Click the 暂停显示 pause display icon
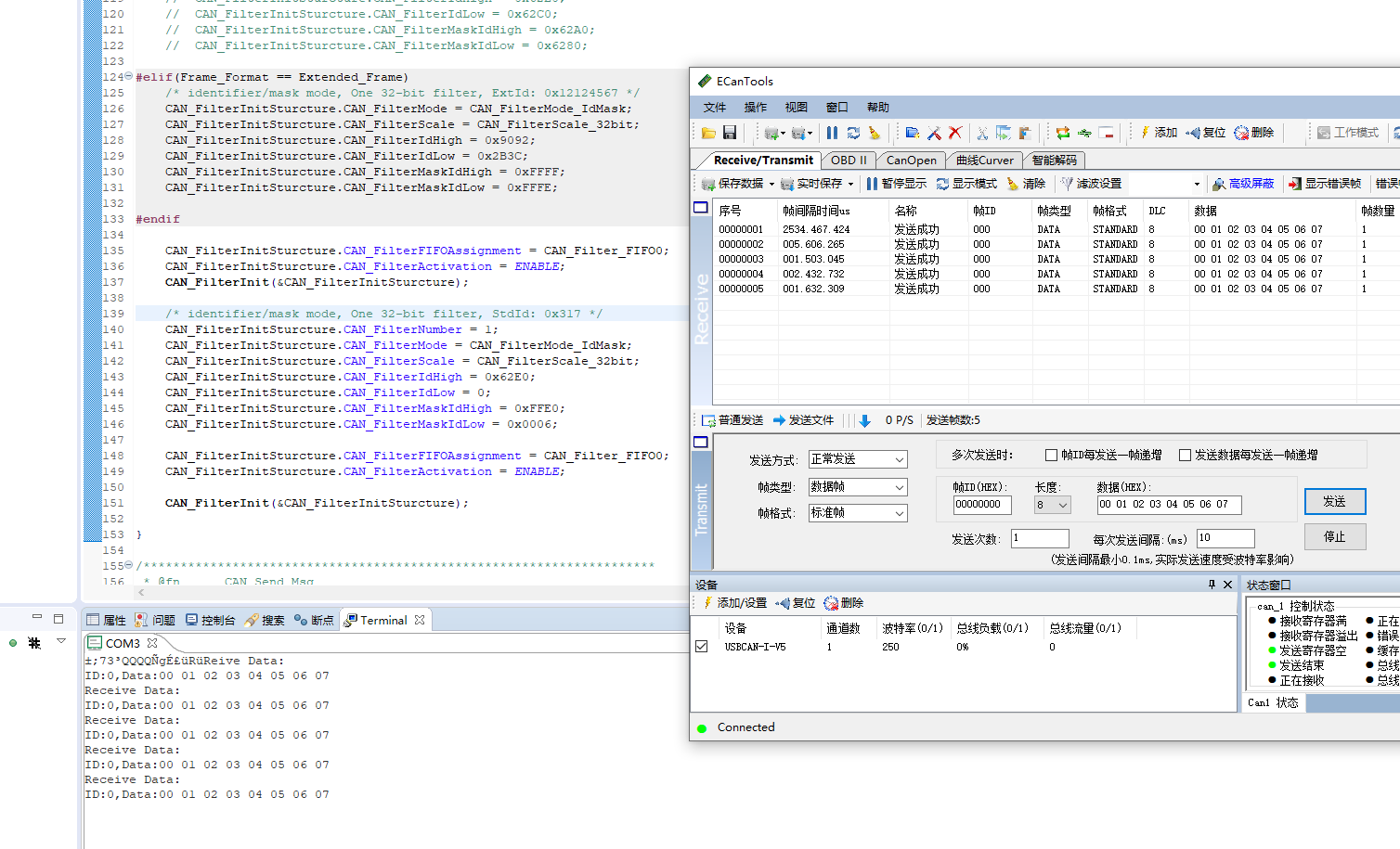Viewport: 1400px width, 849px height. (x=872, y=184)
